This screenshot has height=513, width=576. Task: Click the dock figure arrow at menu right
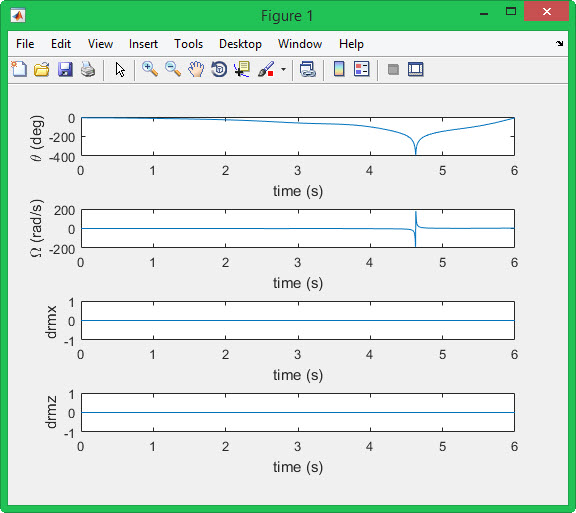point(559,43)
